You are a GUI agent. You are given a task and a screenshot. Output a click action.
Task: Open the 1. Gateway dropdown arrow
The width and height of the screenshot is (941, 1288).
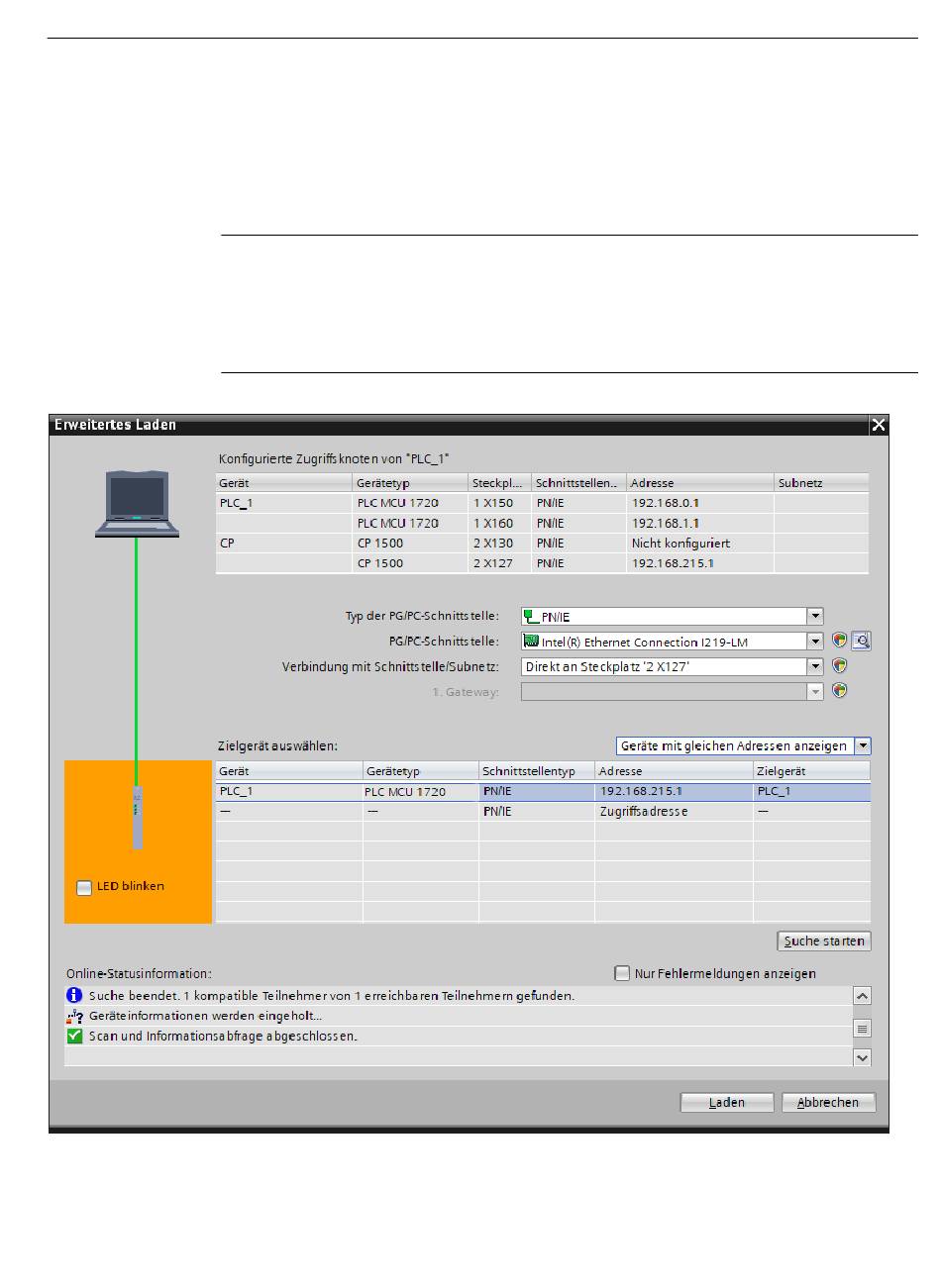(x=815, y=691)
